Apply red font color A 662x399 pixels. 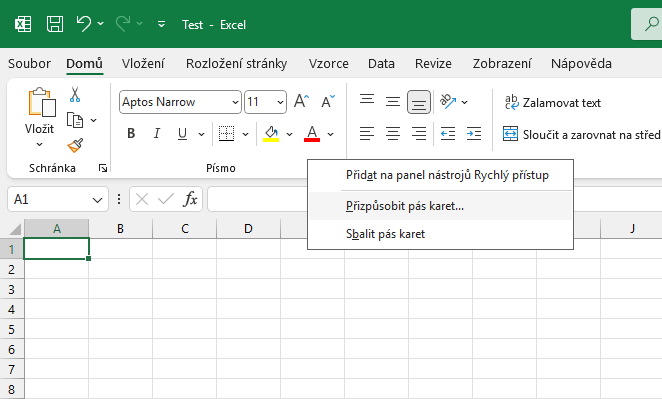coord(312,134)
